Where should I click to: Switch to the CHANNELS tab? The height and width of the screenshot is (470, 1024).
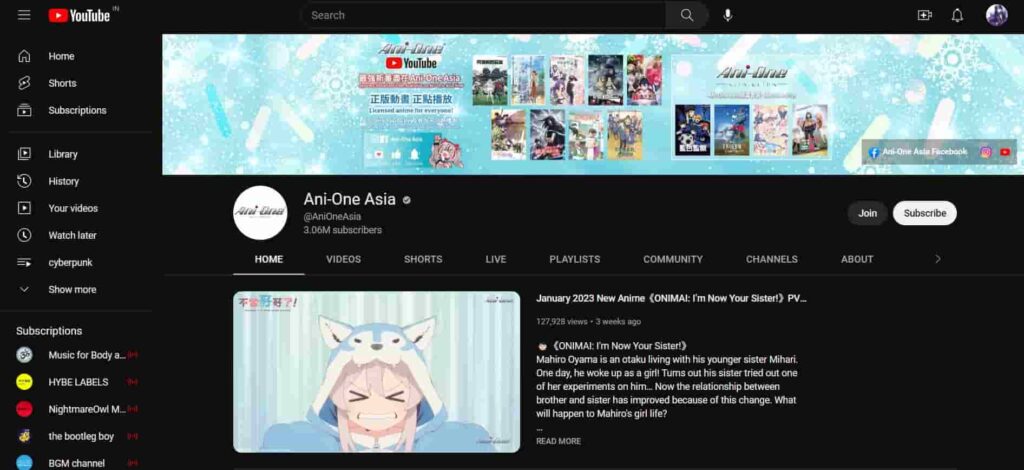(x=772, y=259)
